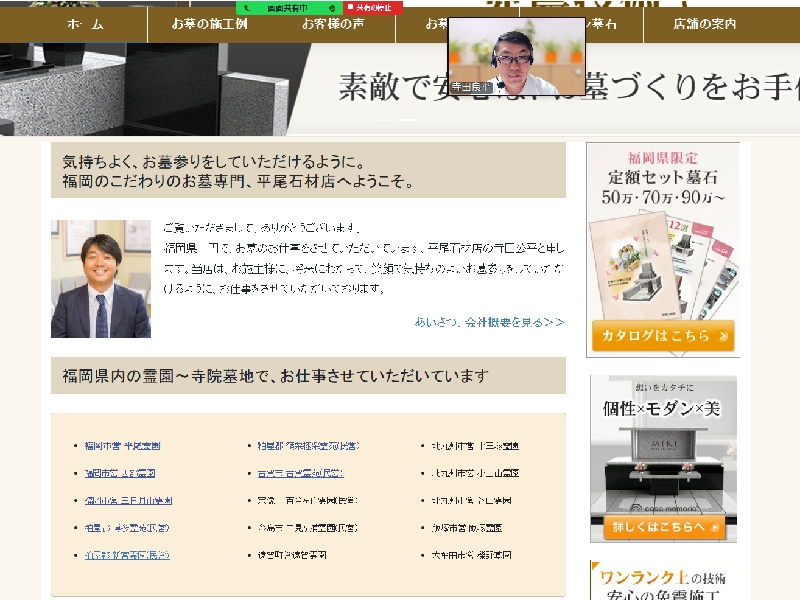Click the presenter's webcam video thumbnail
The width and height of the screenshot is (800, 600).
[516, 55]
